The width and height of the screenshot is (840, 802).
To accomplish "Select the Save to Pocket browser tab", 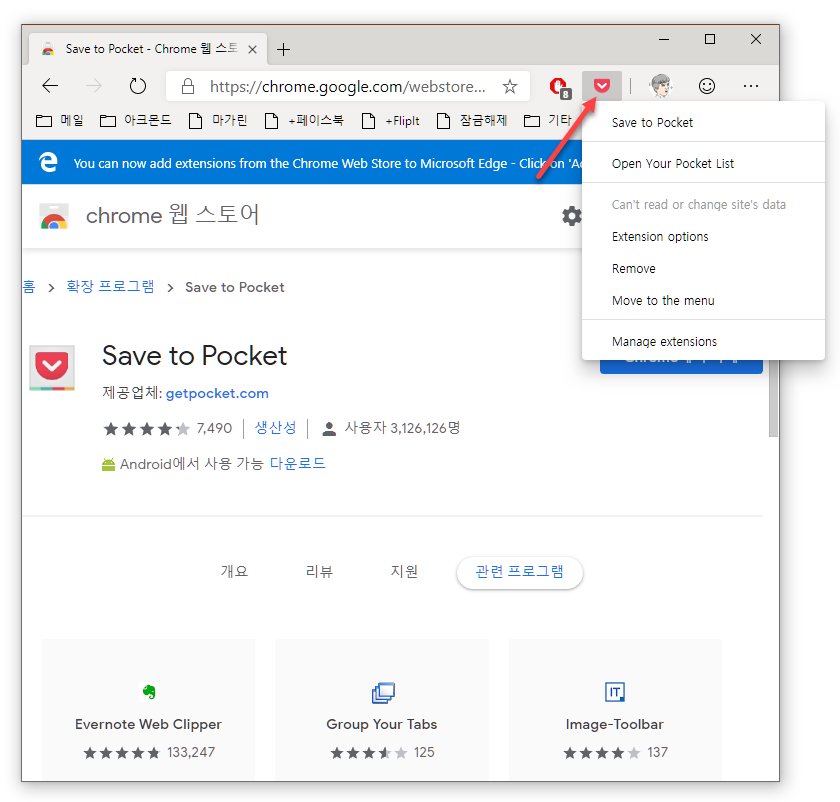I will point(148,49).
